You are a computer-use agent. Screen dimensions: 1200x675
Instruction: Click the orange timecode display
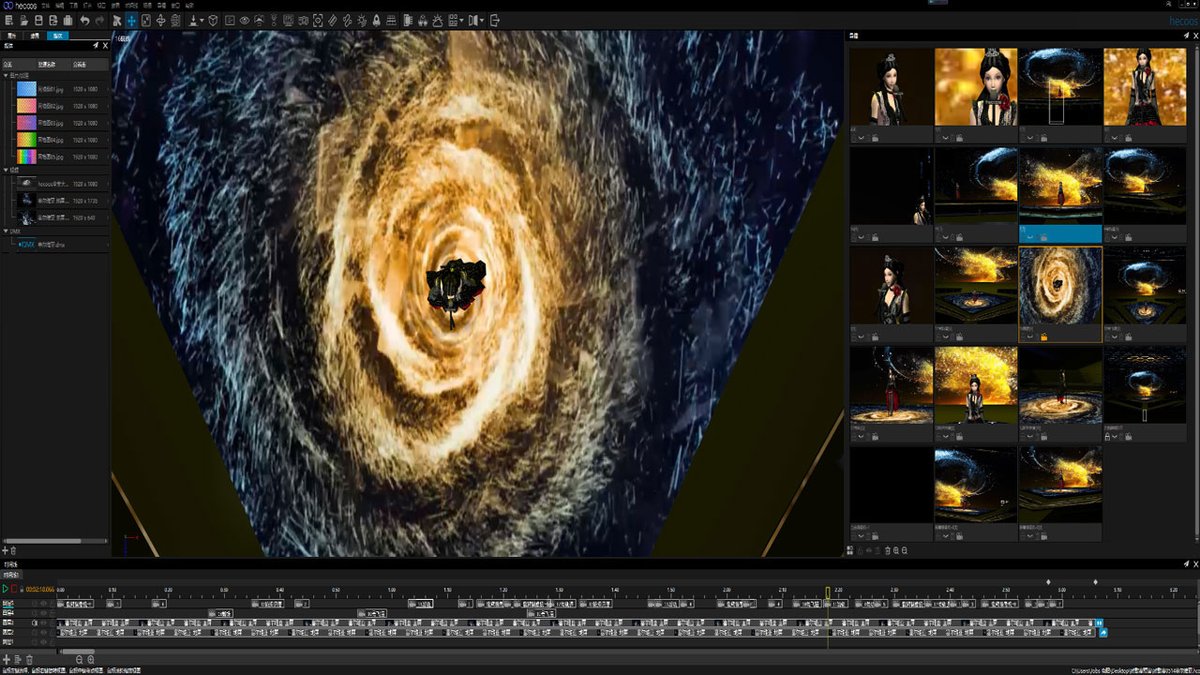click(x=40, y=589)
